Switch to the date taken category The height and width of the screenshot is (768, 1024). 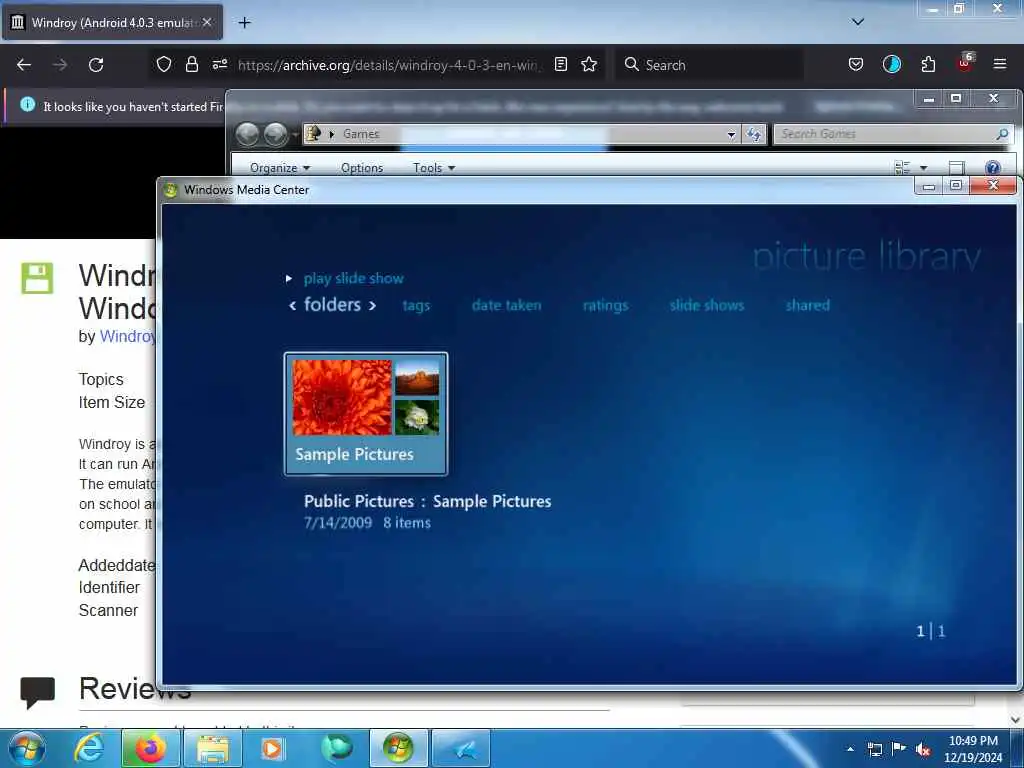506,305
